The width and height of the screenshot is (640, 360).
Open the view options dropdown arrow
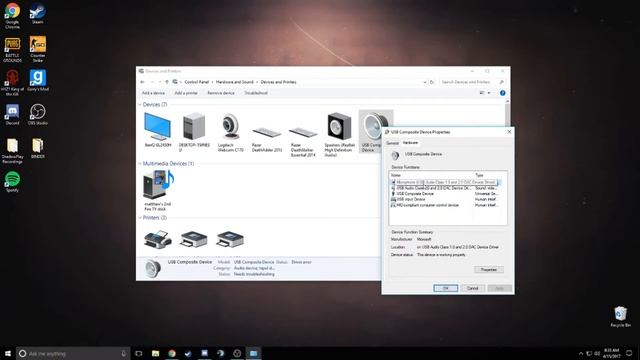pos(489,93)
